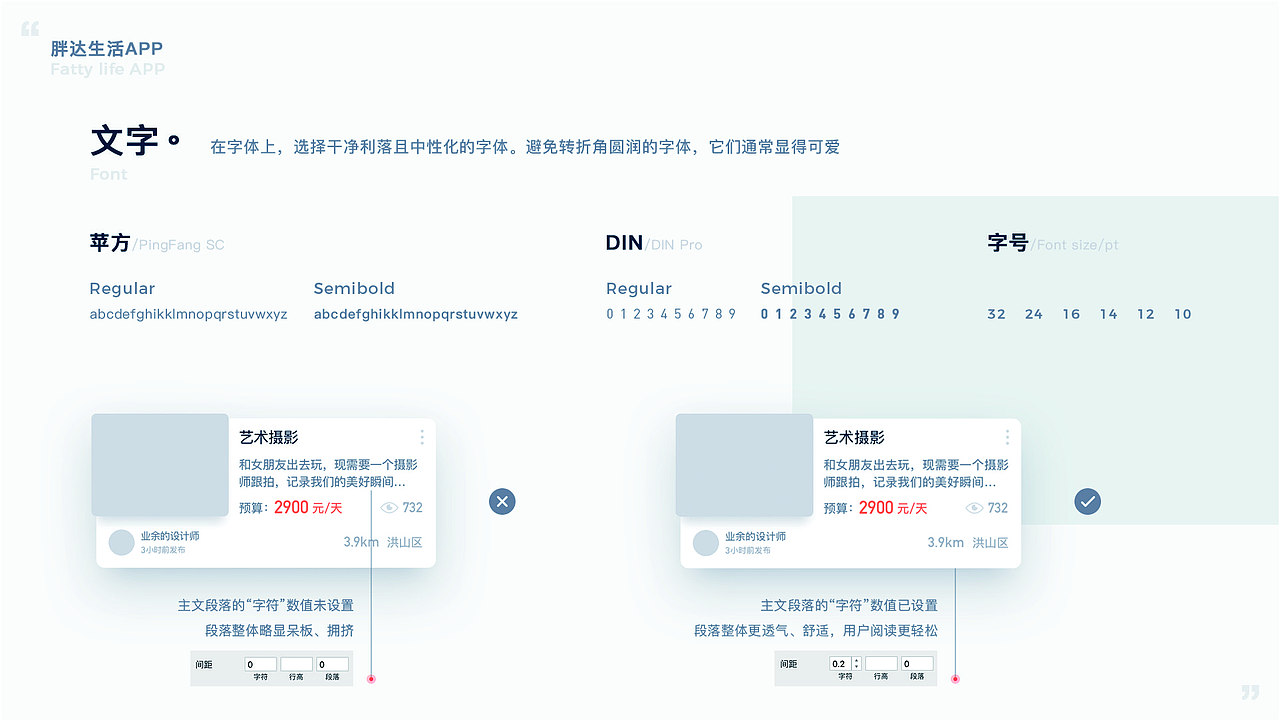The width and height of the screenshot is (1280, 721).
Task: Click the 段落 paragraph spacing input on right panel
Action: (x=917, y=663)
